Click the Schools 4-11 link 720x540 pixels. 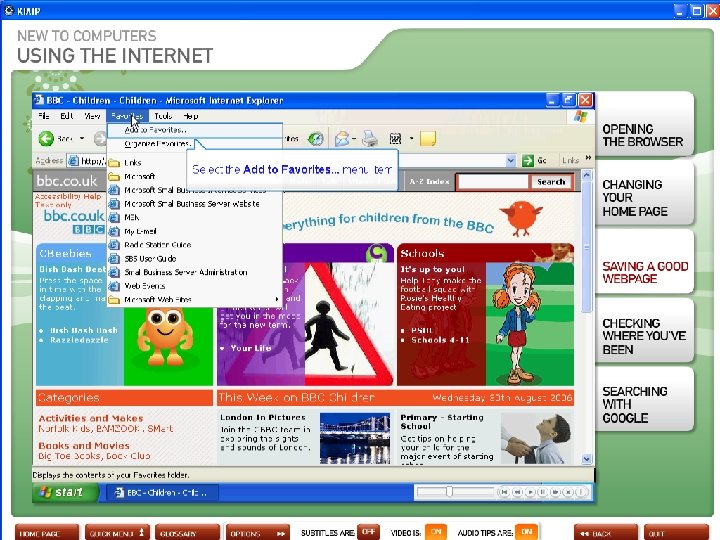(440, 340)
